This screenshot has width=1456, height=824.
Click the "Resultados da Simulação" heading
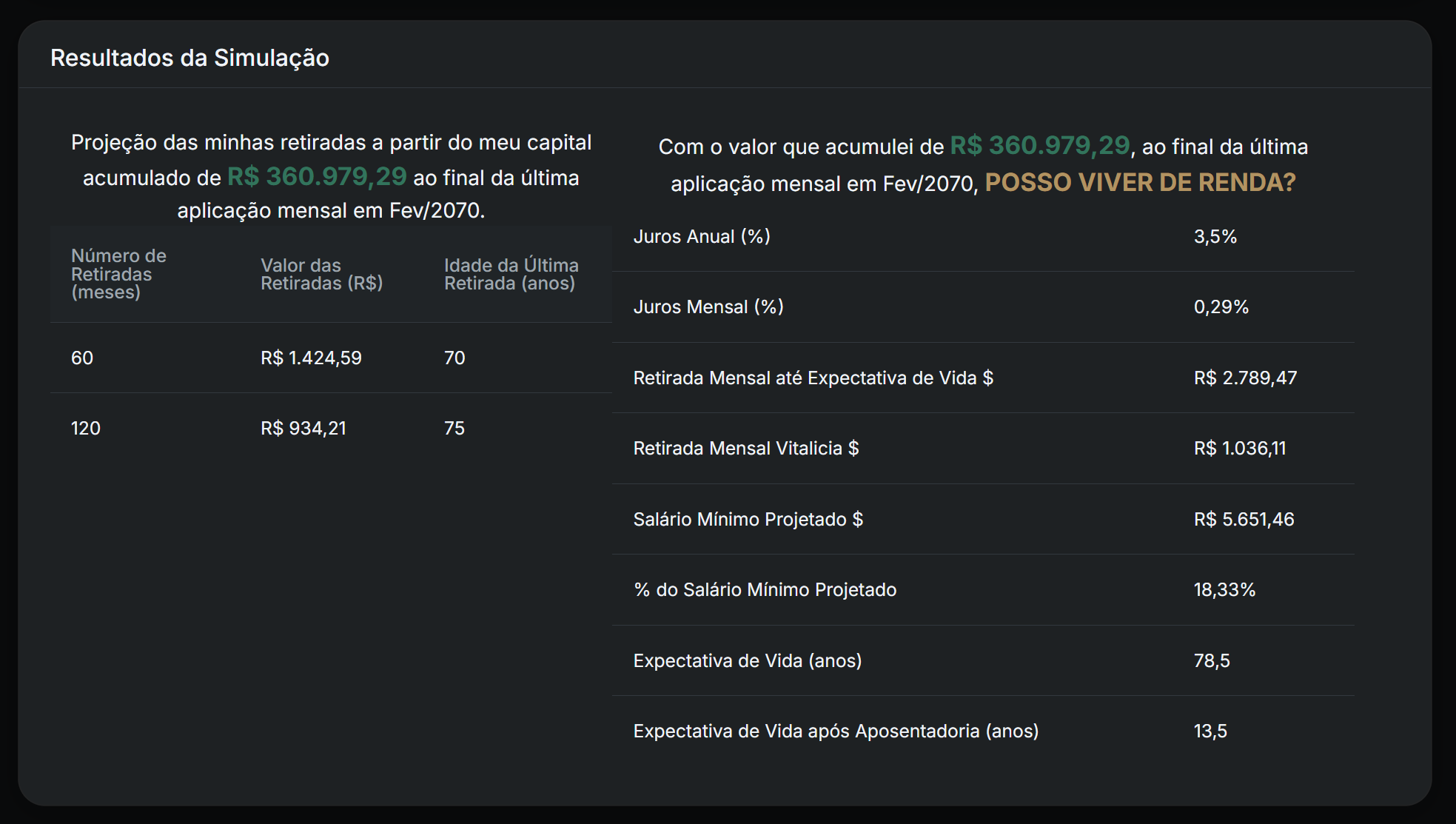click(x=189, y=57)
